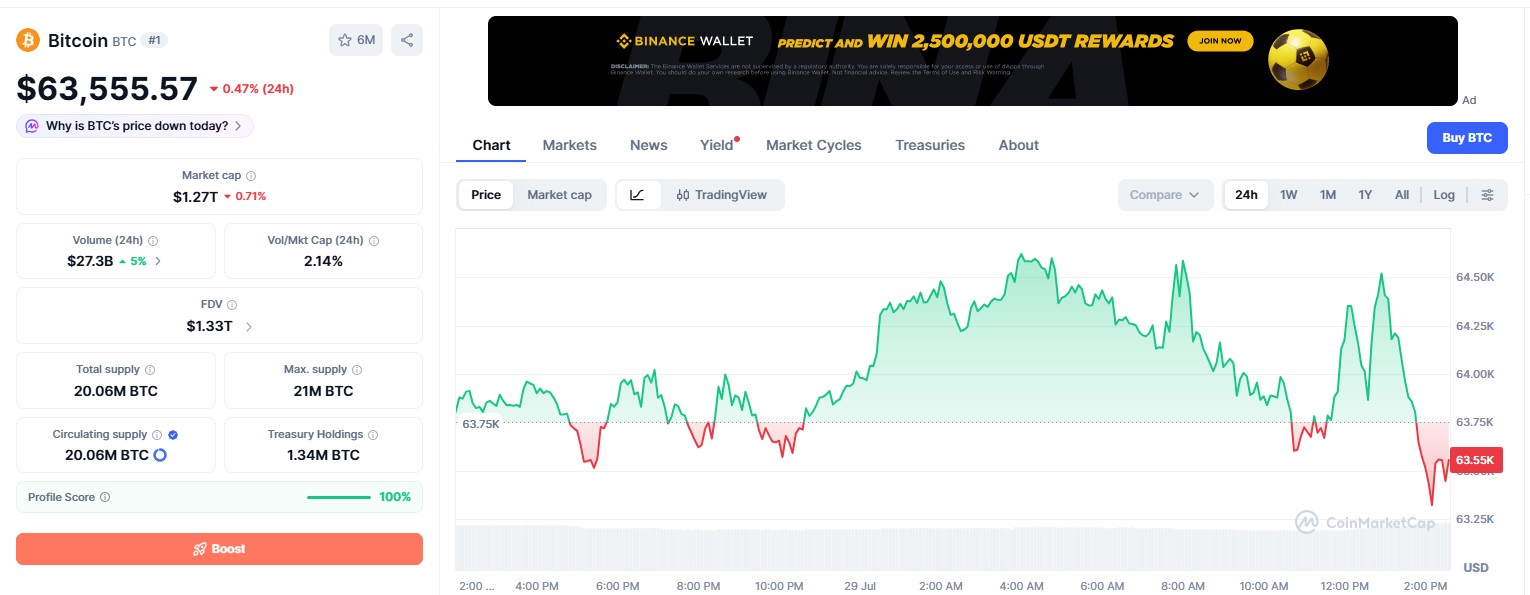Switch chart to Market cap view

click(x=559, y=195)
